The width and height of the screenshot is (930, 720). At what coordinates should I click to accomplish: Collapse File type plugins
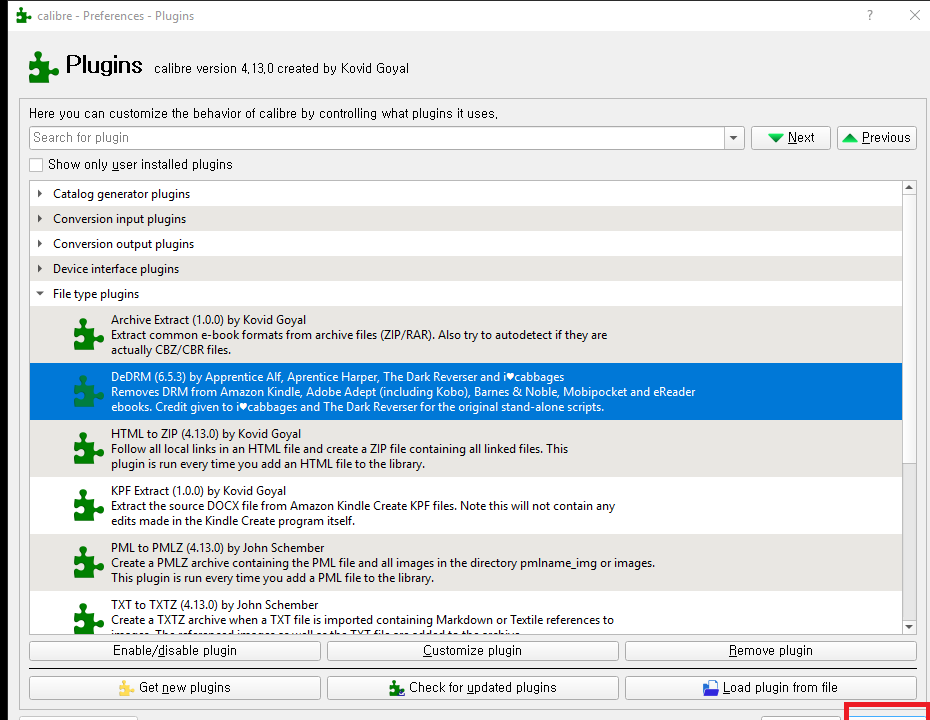40,293
